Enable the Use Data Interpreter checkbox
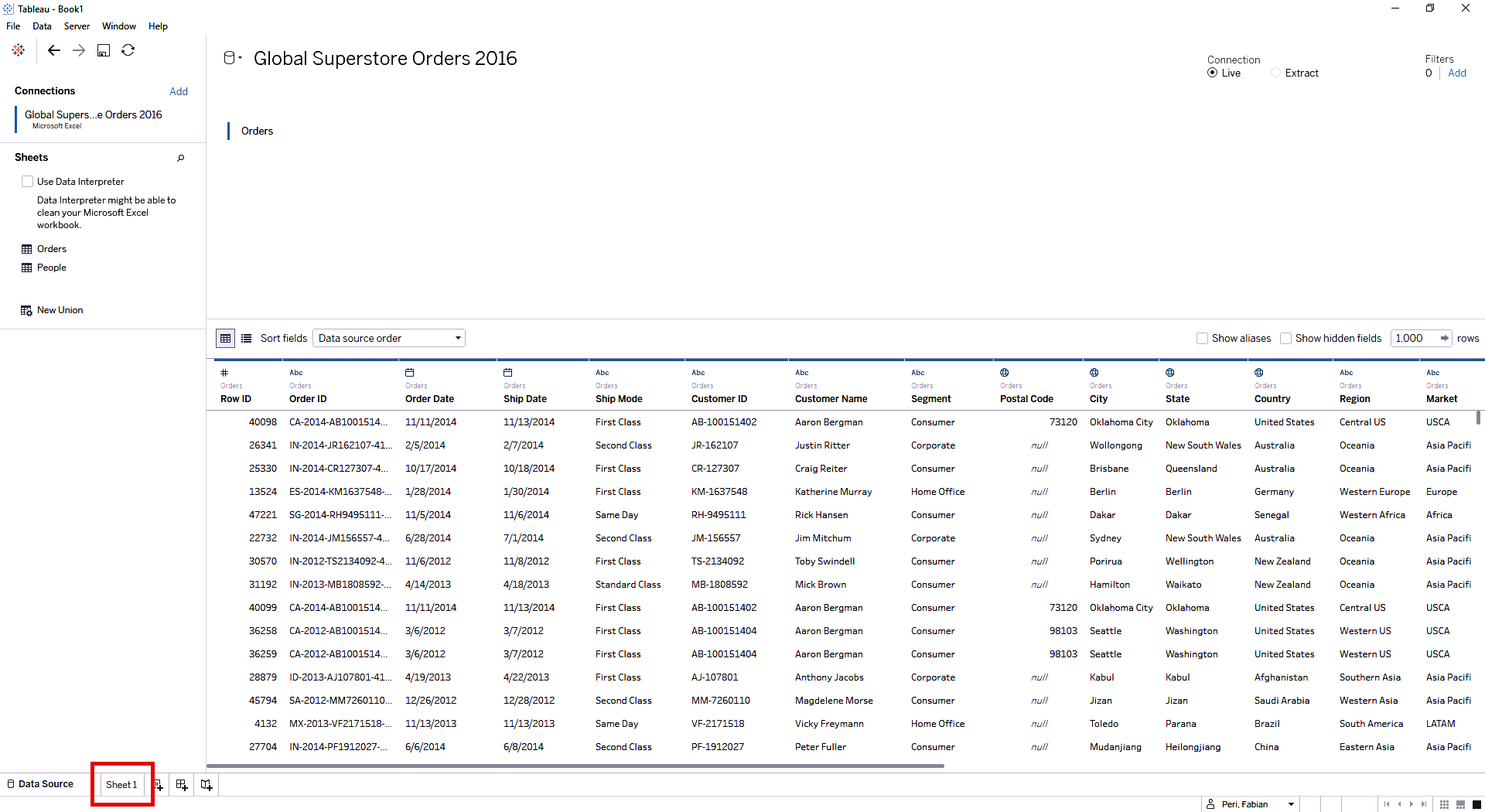This screenshot has height=812, width=1485. pyautogui.click(x=27, y=181)
